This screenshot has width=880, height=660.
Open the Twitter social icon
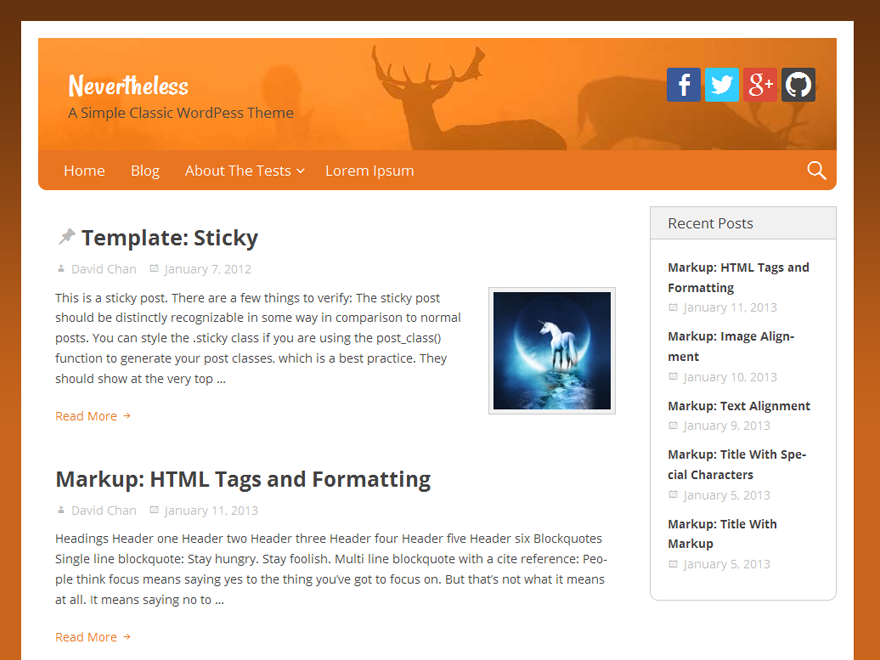coord(721,85)
